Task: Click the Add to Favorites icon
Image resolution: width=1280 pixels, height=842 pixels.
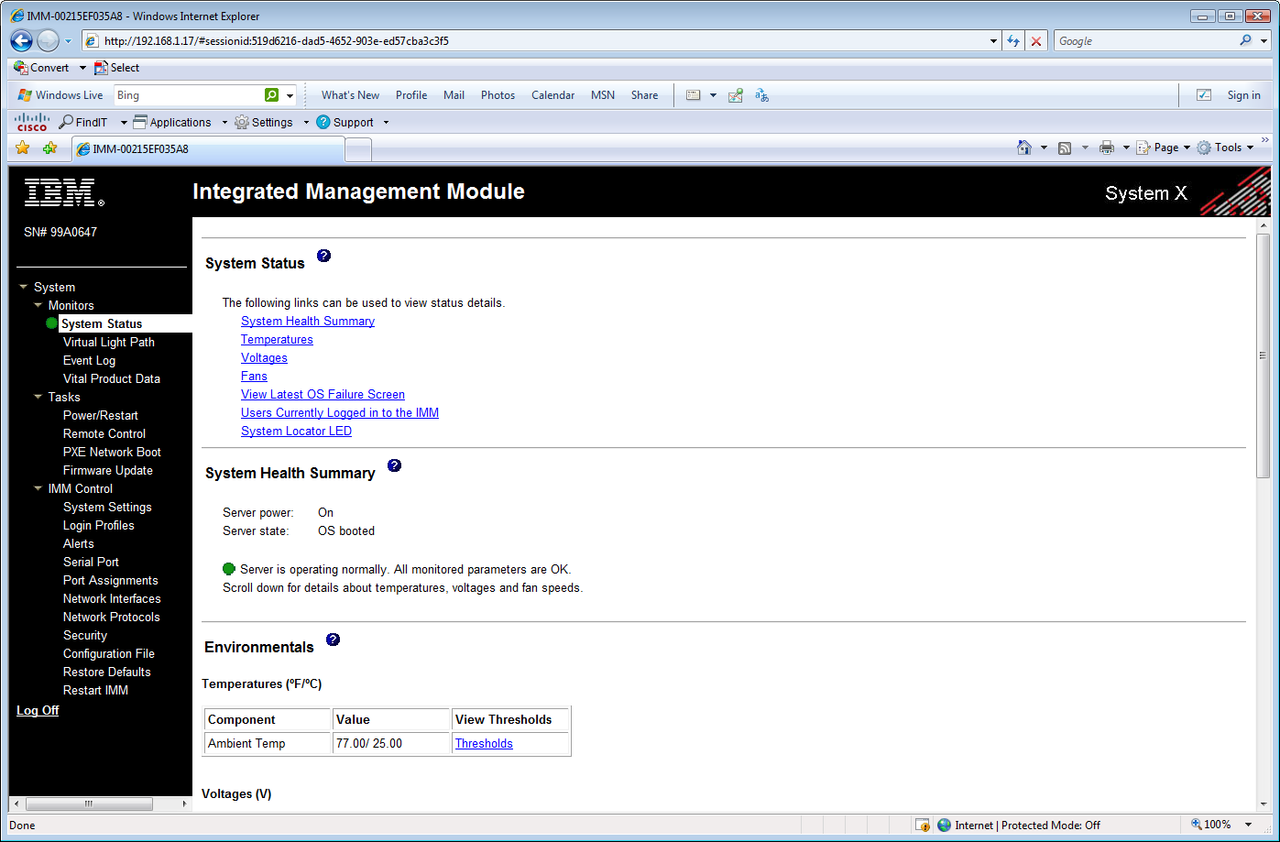Action: tap(49, 148)
